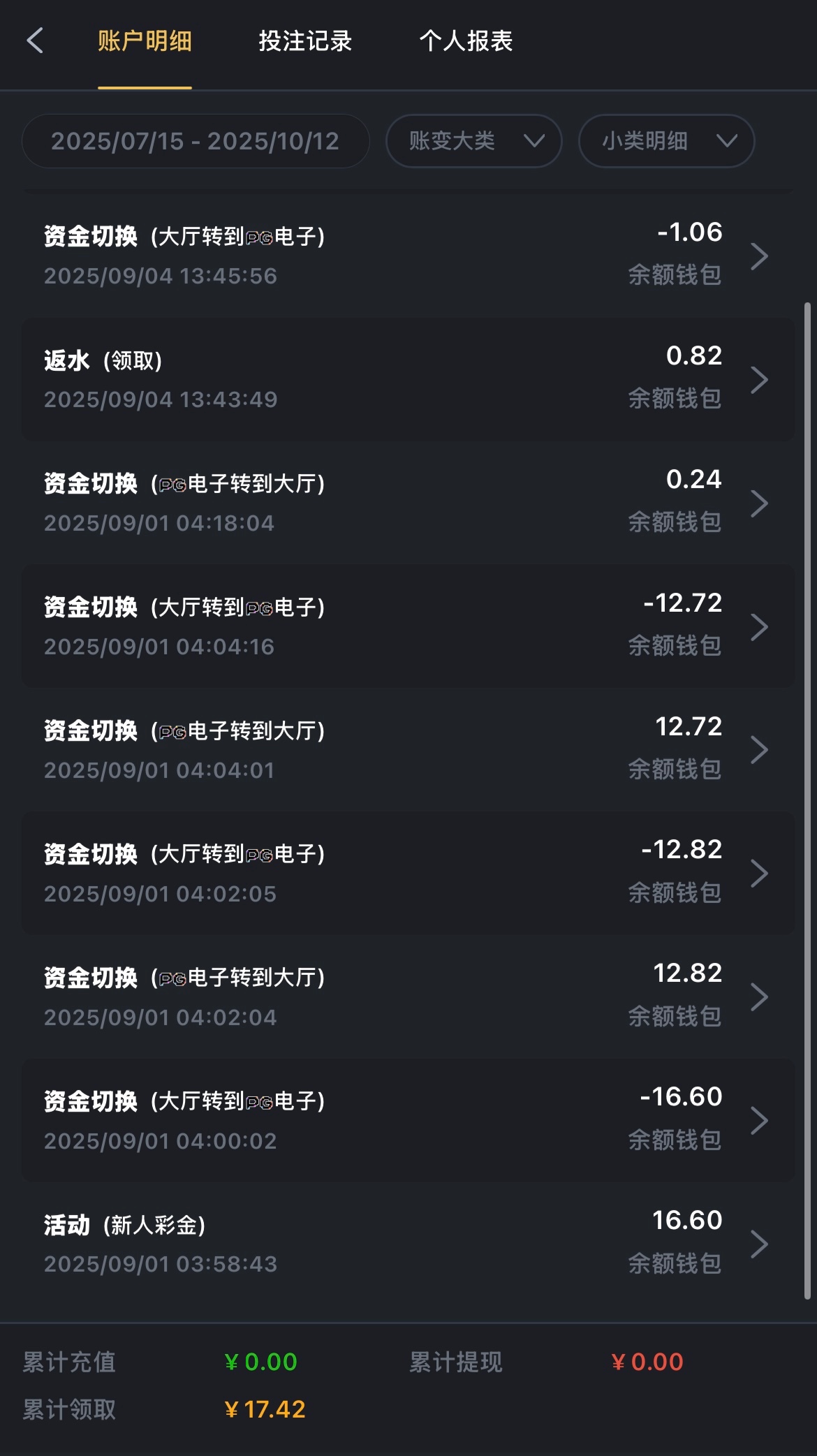Open chevron for the -12.72 transfer entry
817x1456 pixels.
tap(758, 627)
